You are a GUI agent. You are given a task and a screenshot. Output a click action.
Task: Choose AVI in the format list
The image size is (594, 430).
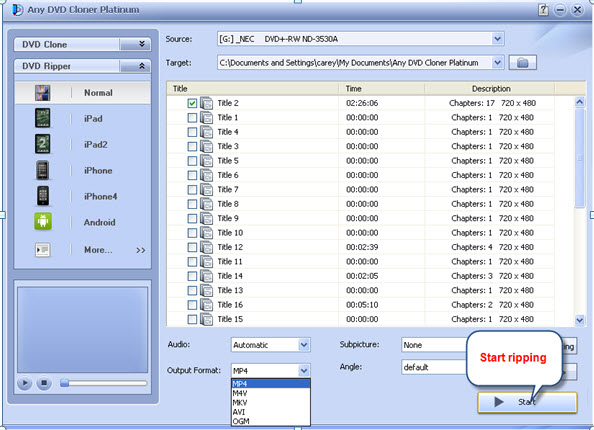[271, 412]
